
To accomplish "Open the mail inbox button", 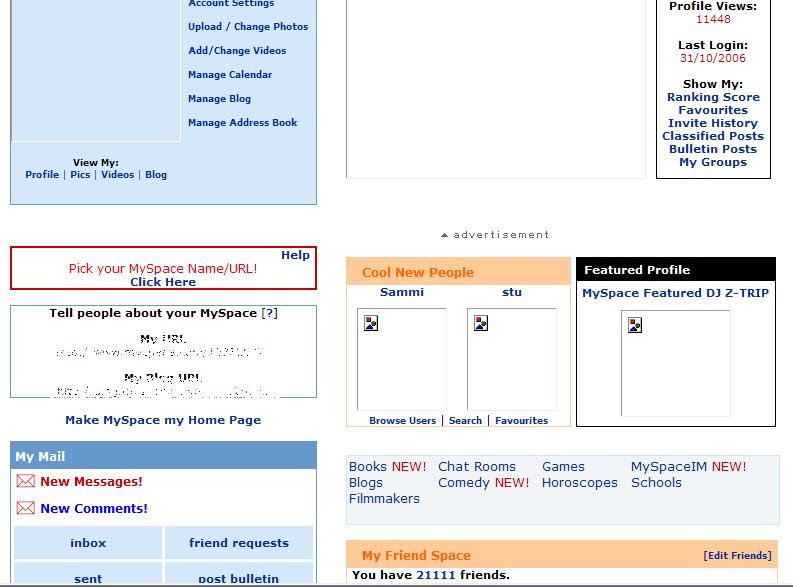I will [88, 543].
